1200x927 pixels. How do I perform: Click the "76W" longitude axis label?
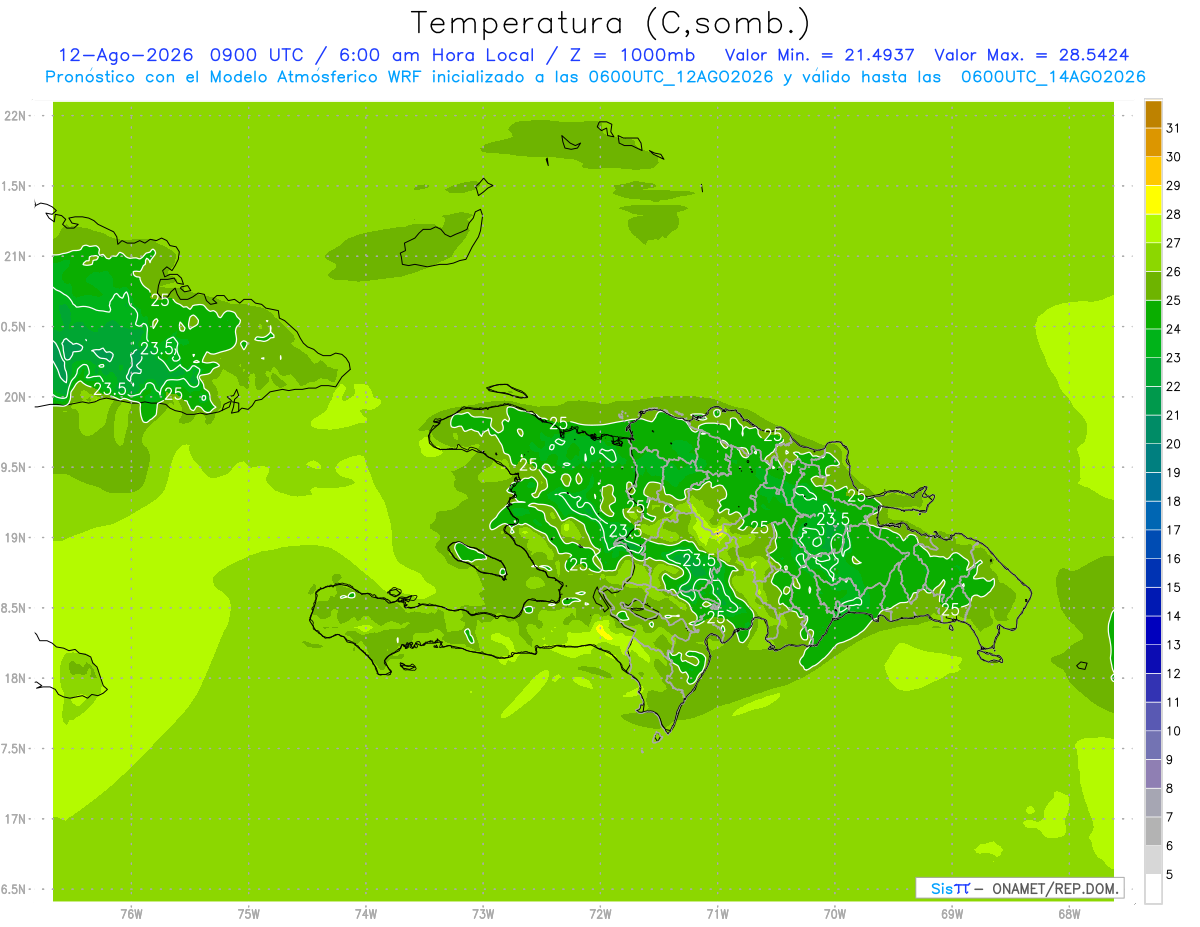click(x=131, y=913)
